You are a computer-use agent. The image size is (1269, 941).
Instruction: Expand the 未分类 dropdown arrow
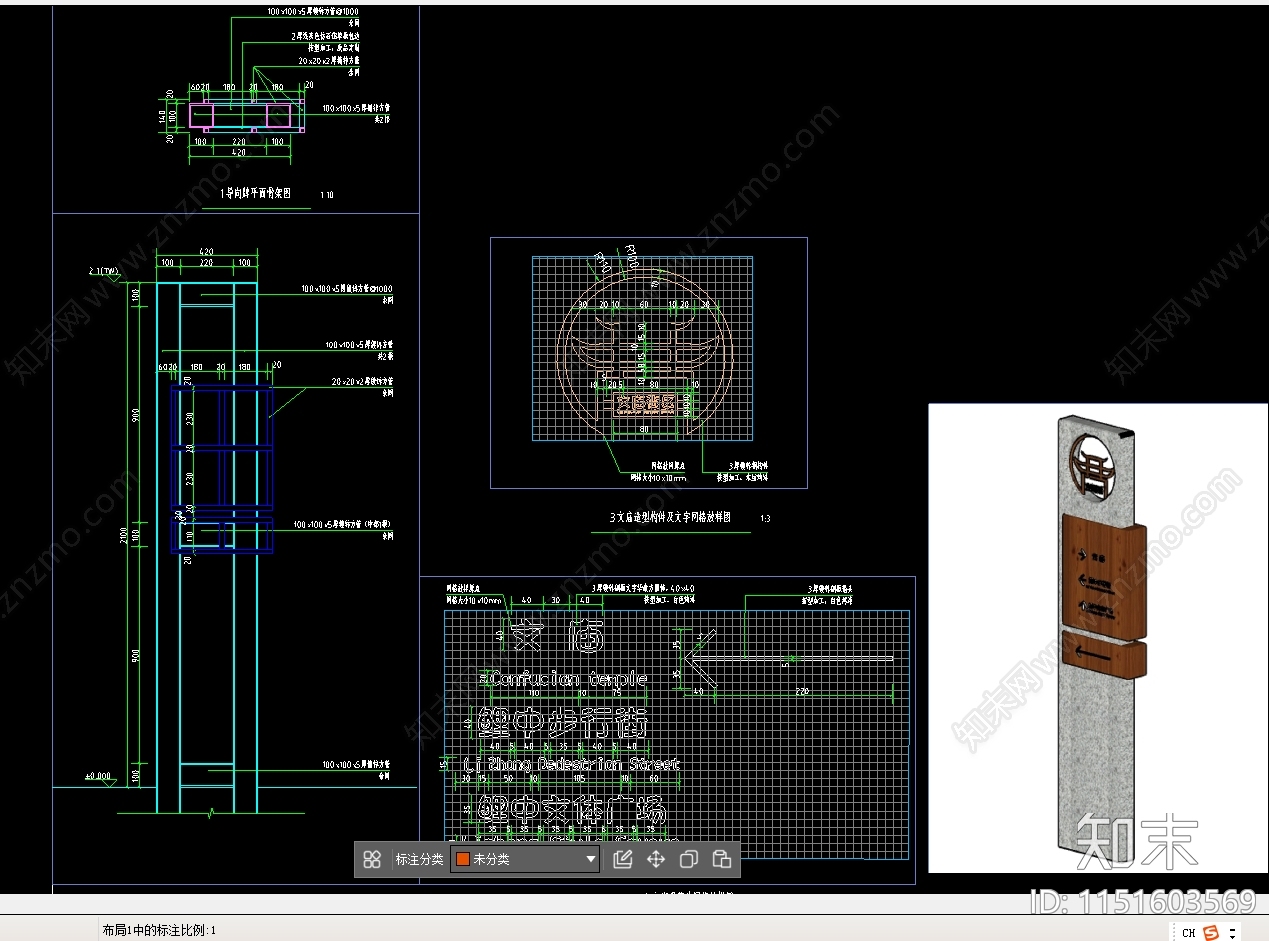(590, 859)
